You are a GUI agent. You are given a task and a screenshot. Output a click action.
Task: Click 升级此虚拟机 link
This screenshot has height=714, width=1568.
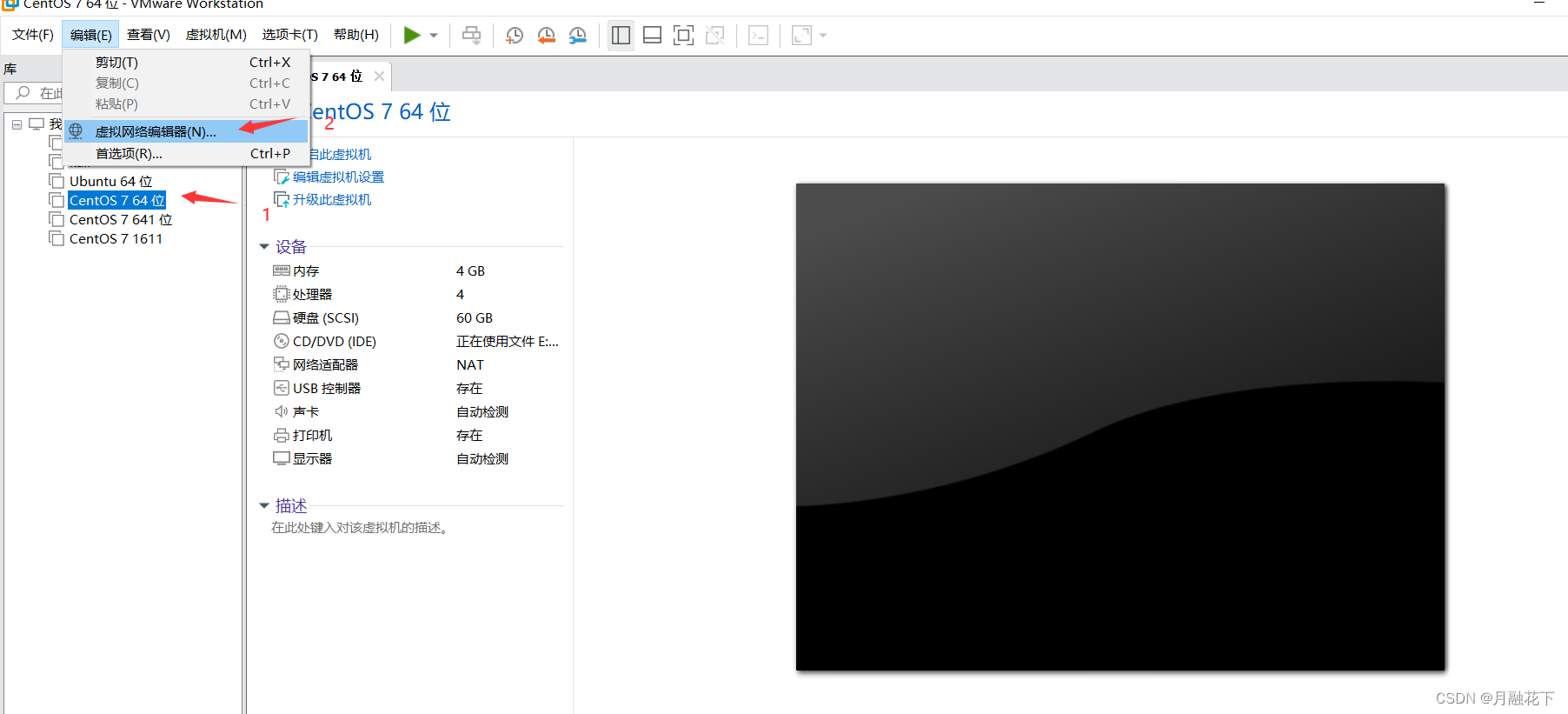click(x=332, y=199)
